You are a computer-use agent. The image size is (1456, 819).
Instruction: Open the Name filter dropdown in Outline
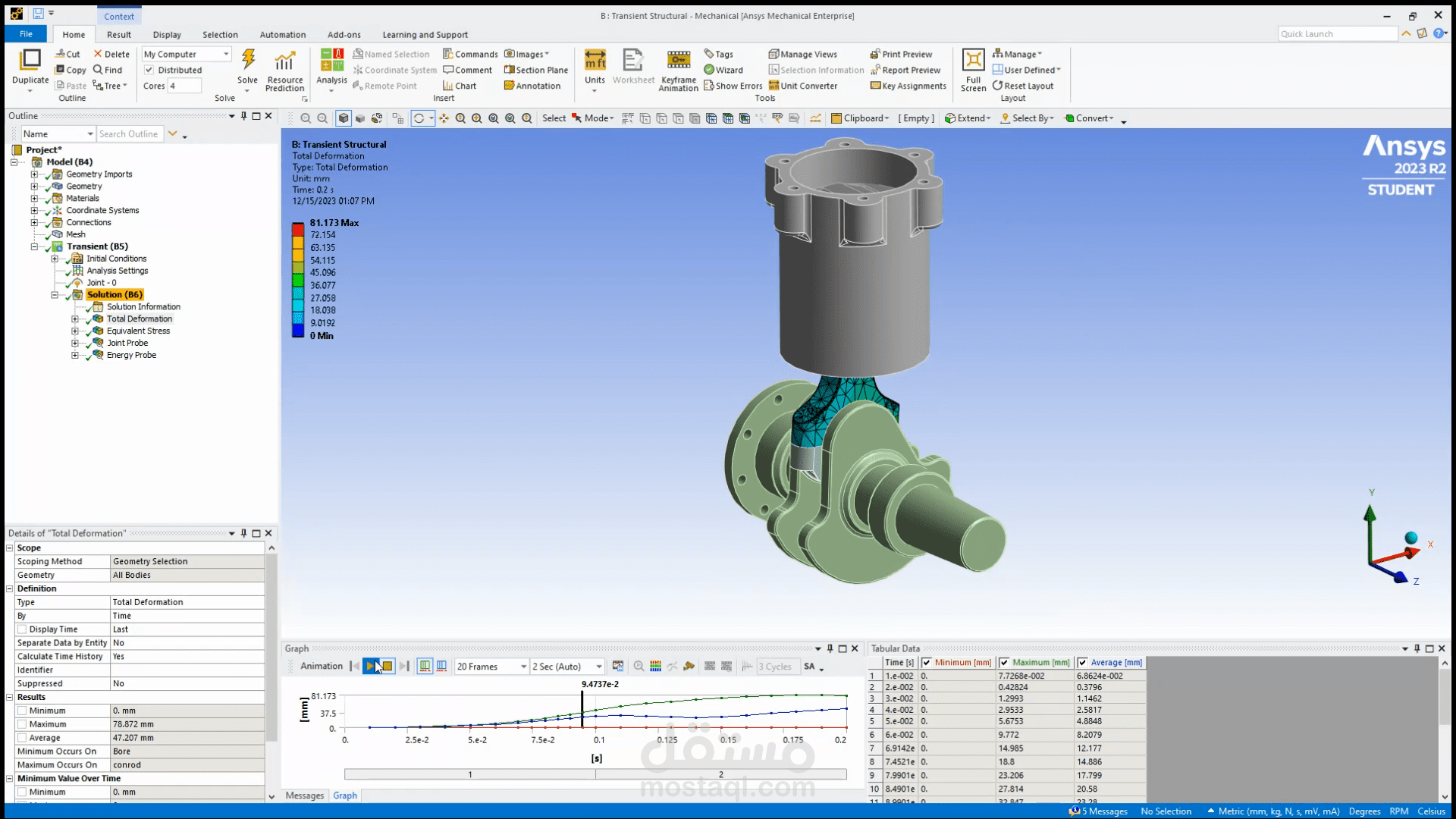[58, 134]
